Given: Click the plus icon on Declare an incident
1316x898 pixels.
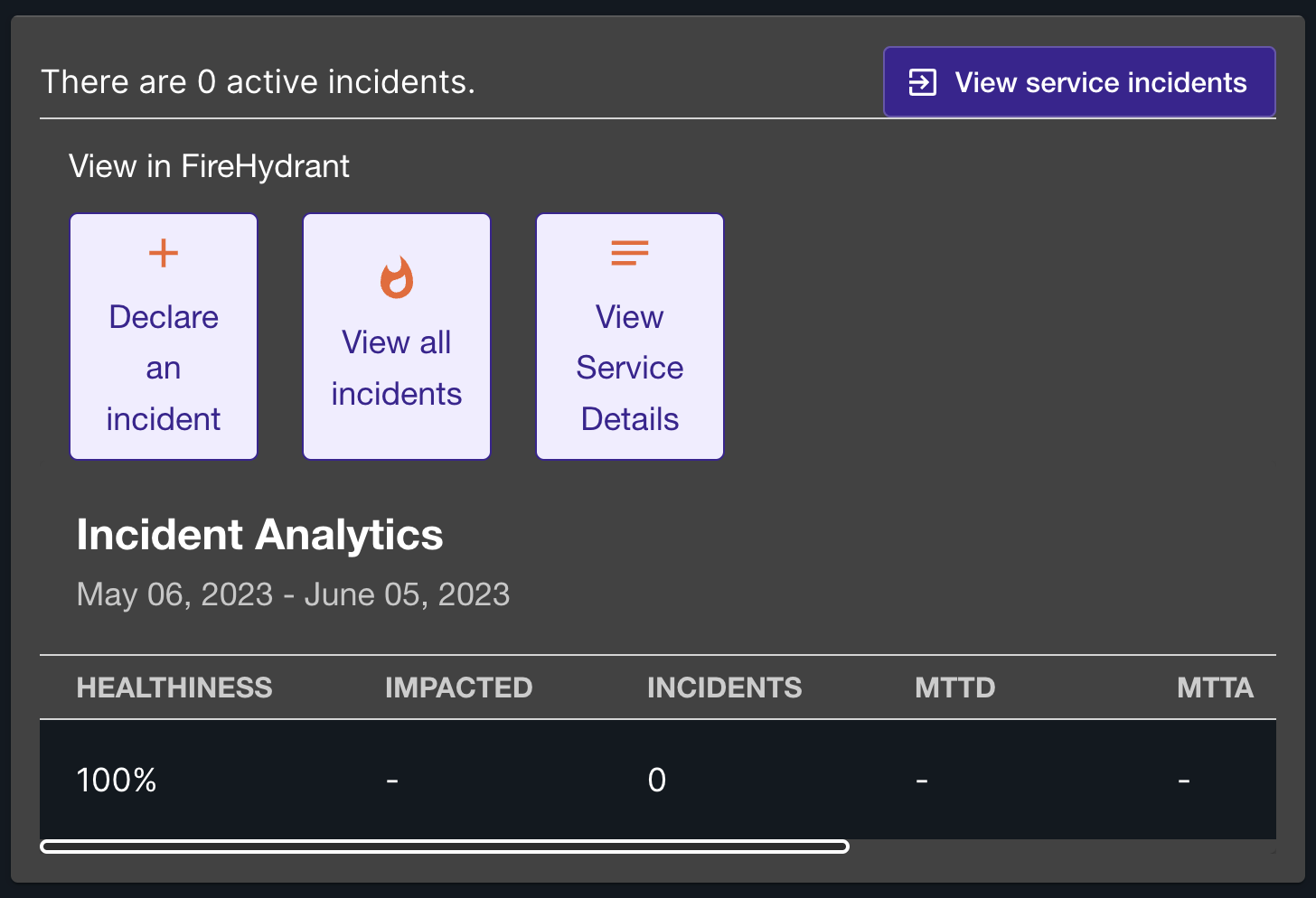Looking at the screenshot, I should [x=164, y=253].
